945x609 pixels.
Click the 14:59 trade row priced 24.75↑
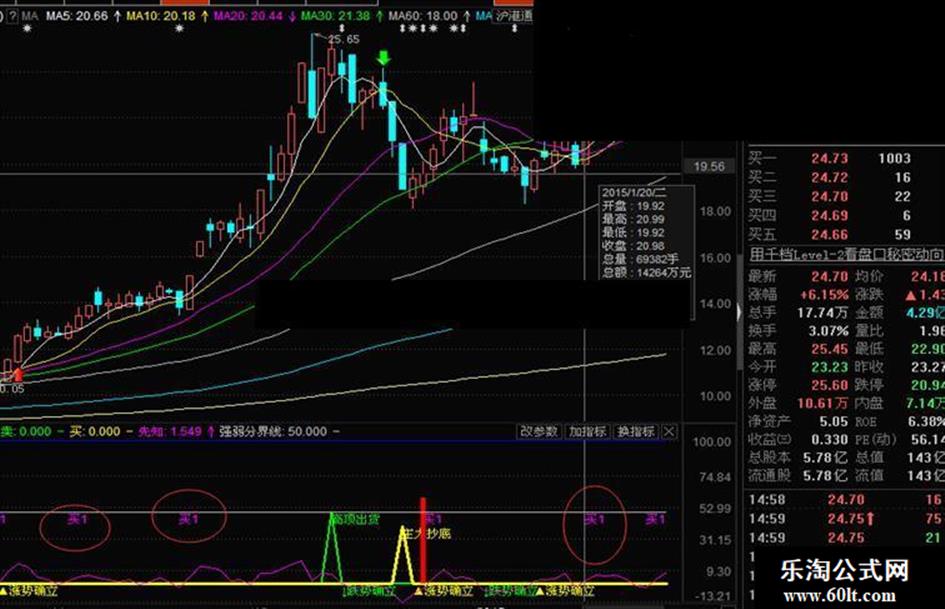click(846, 519)
